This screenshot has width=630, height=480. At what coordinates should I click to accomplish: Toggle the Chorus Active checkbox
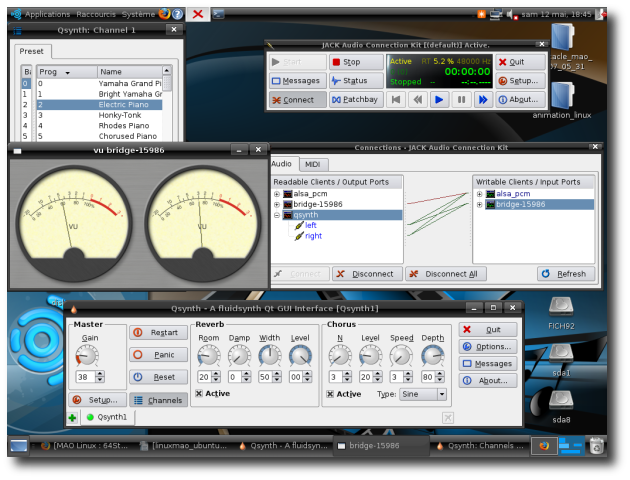[330, 394]
